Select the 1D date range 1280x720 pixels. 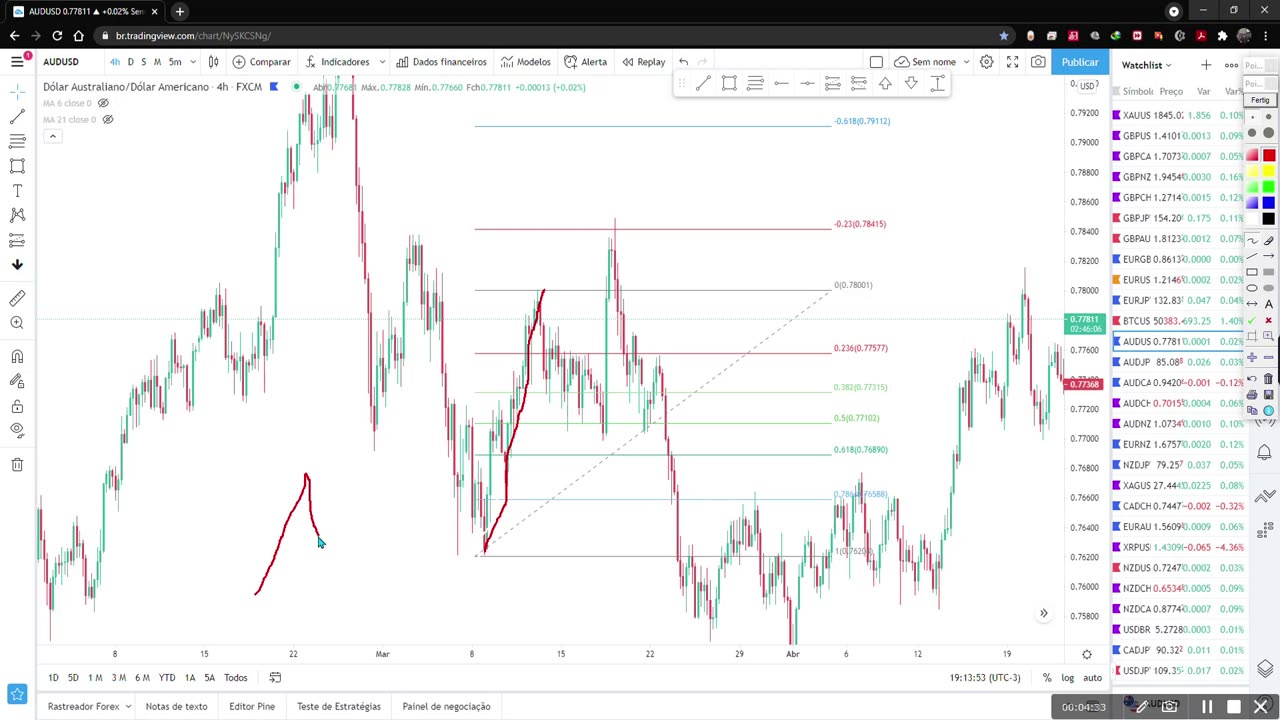click(x=53, y=678)
